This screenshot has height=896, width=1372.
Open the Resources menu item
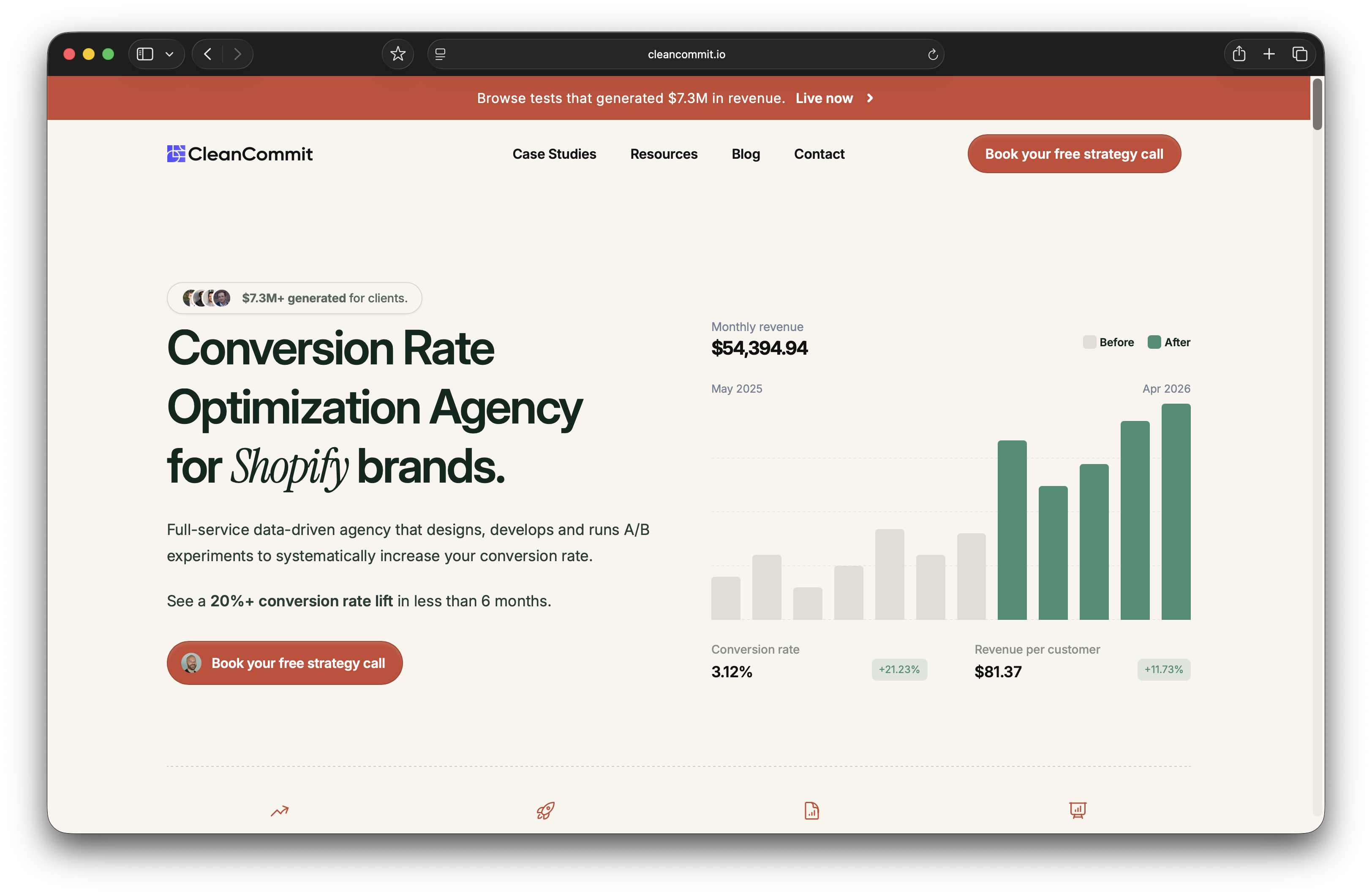click(x=664, y=154)
